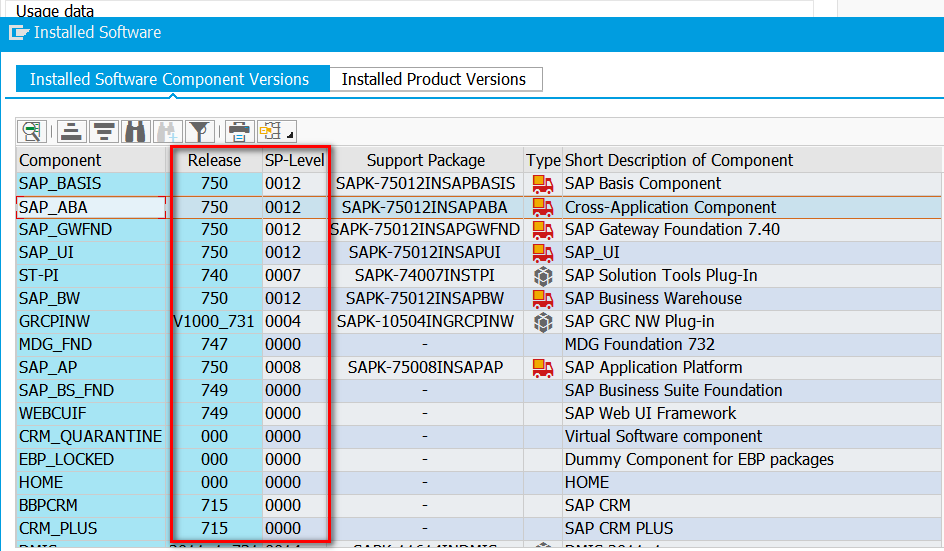Click the Release column header

click(x=214, y=160)
